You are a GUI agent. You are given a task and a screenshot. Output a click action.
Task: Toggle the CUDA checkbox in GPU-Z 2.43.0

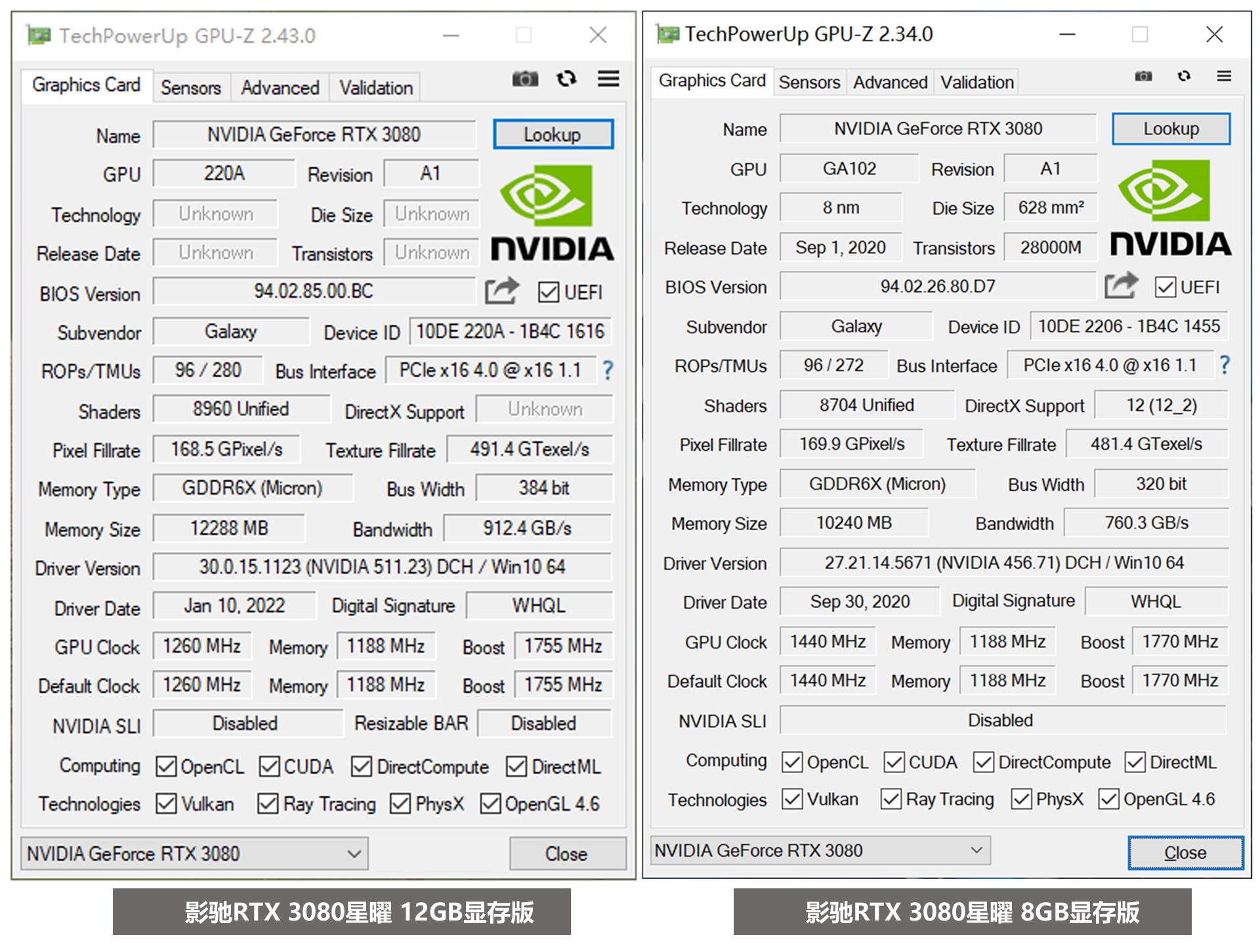269,766
